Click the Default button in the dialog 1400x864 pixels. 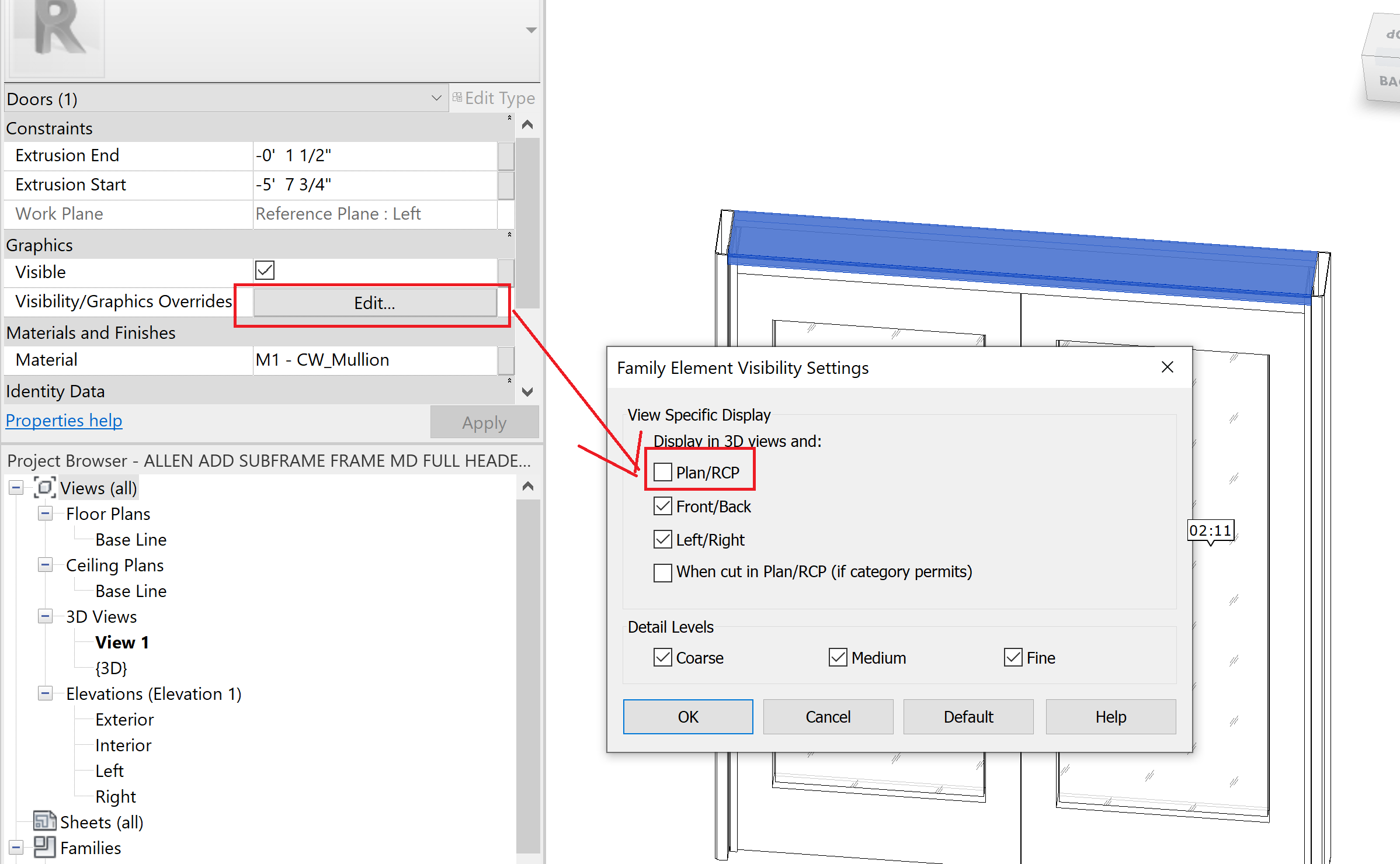[968, 716]
